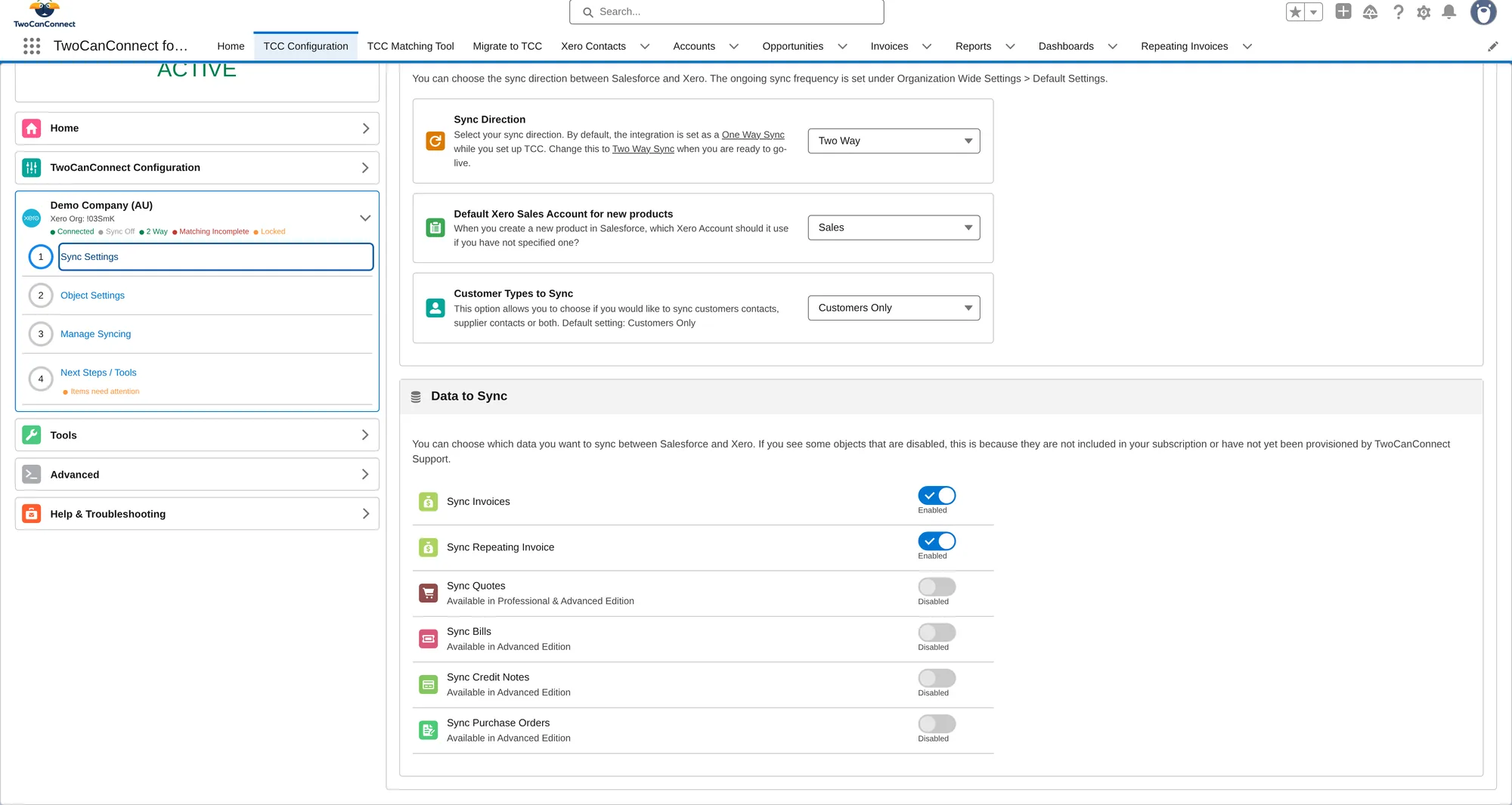Click the Sync Credit Notes icon
The height and width of the screenshot is (805, 1512).
point(429,685)
